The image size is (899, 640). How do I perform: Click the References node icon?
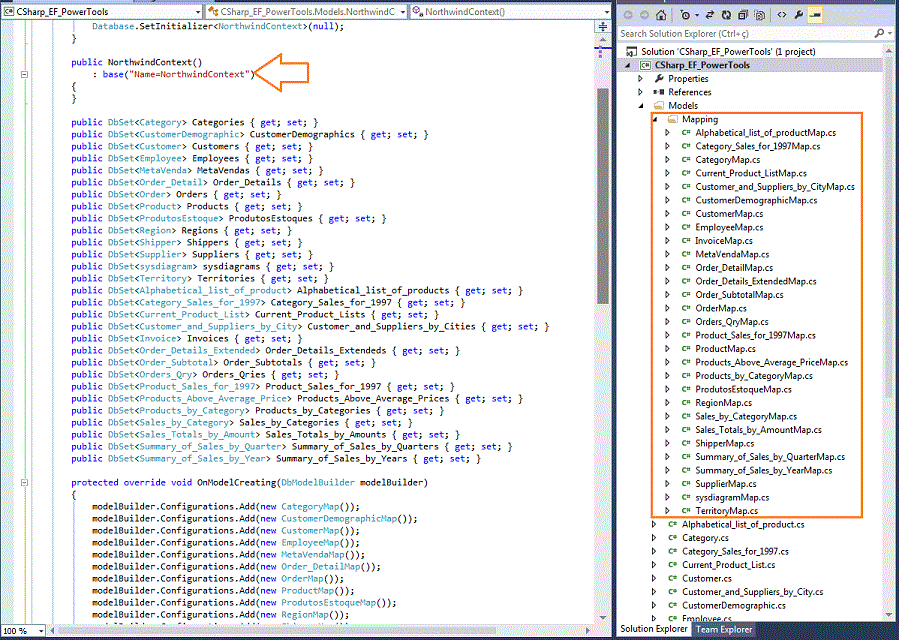pos(659,92)
